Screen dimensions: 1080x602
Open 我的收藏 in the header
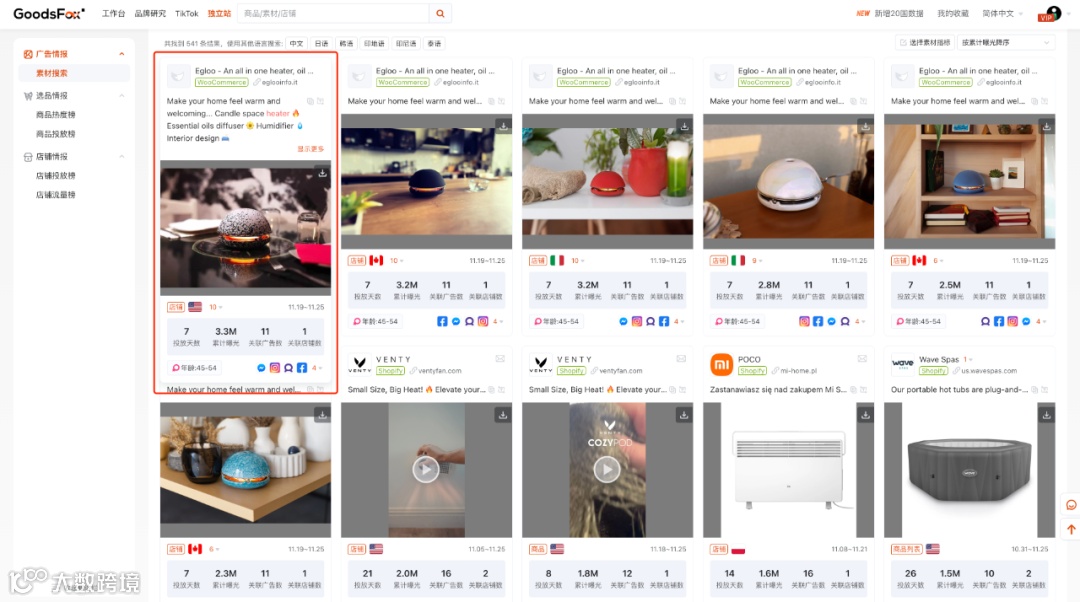[953, 13]
